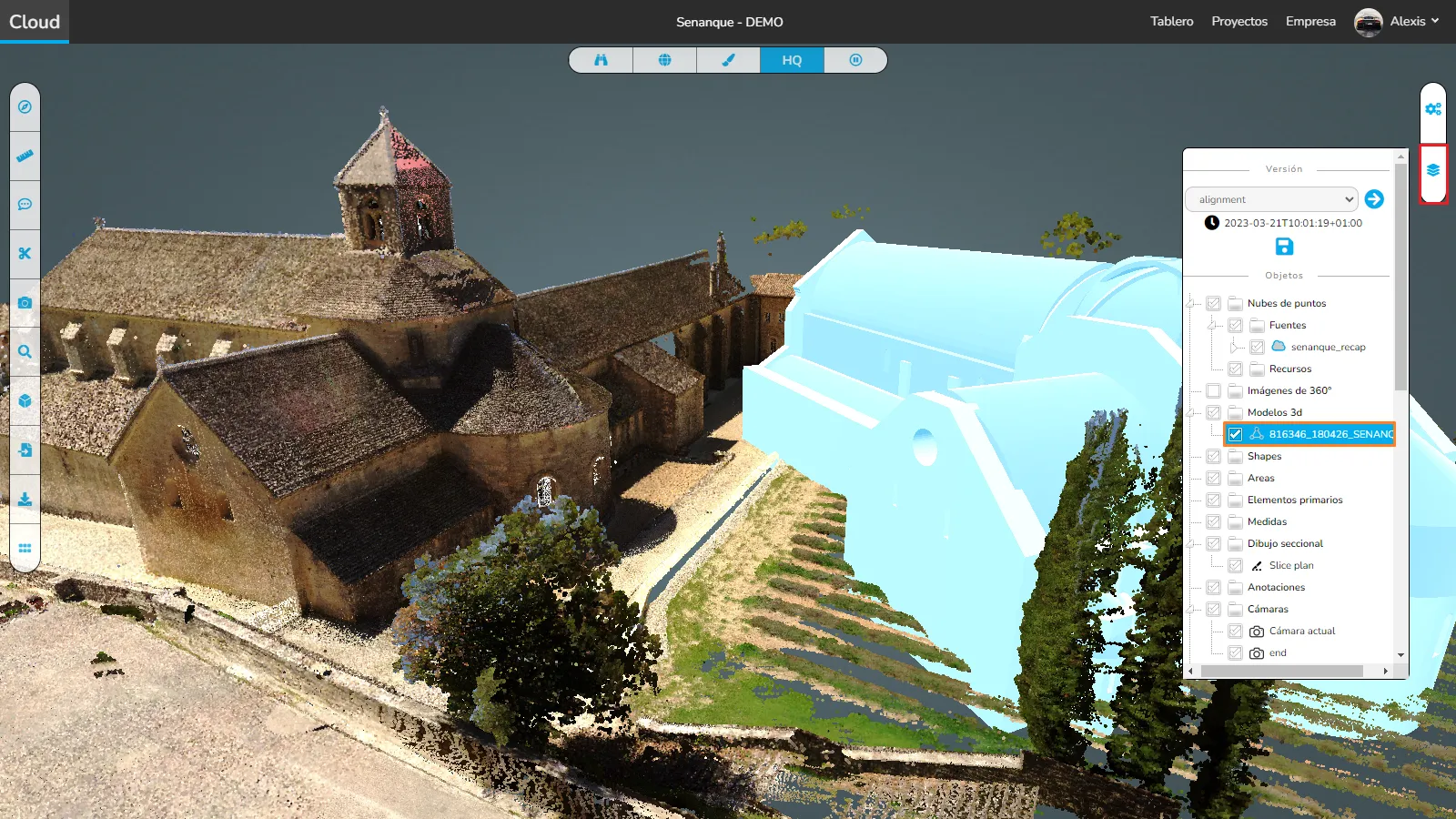Click the clock icon beside timestamp
This screenshot has width=1456, height=819.
pyautogui.click(x=1212, y=223)
